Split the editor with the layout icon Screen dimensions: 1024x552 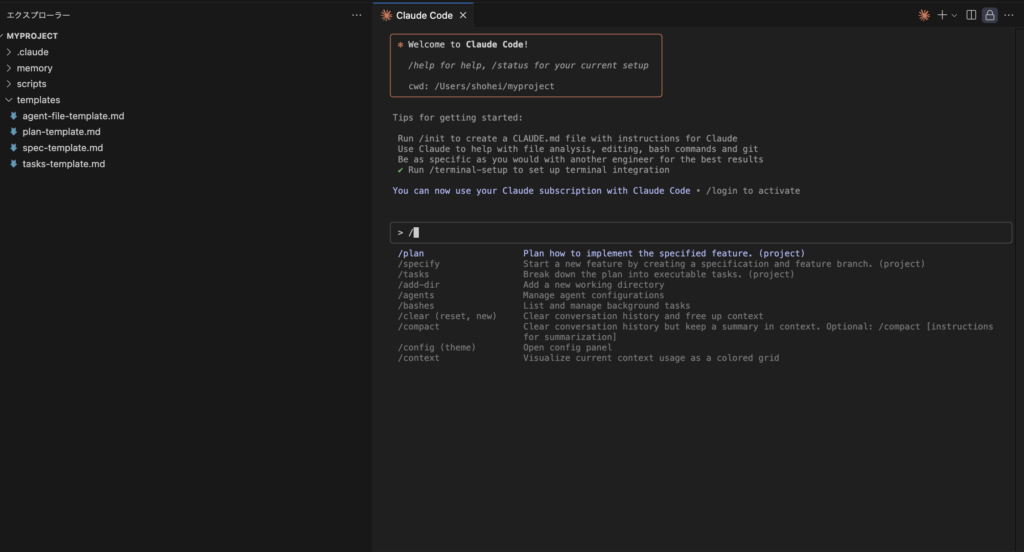[x=971, y=15]
